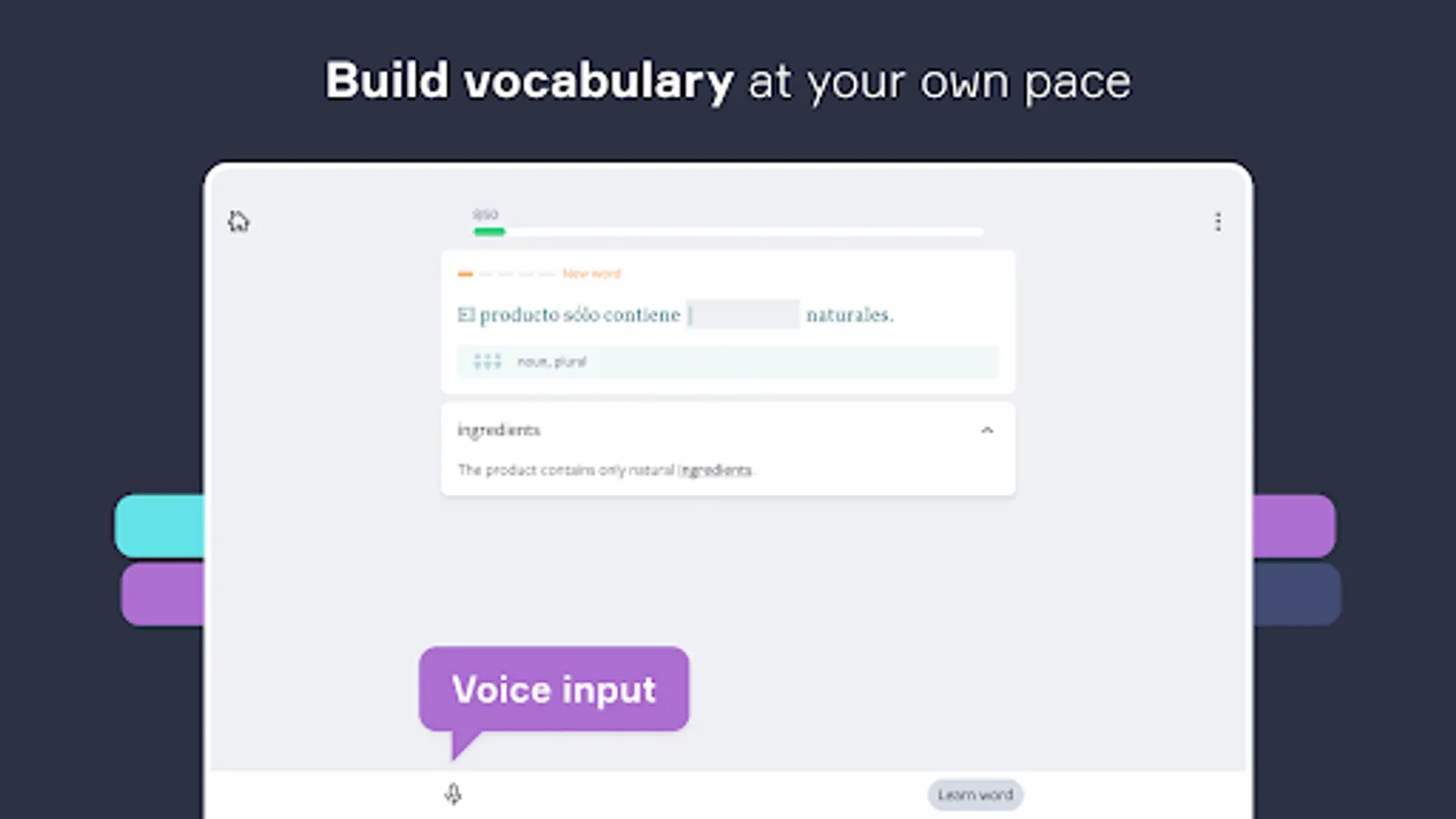This screenshot has width=1456, height=819.
Task: Click the "Build vocabulary" headline text
Action: (x=529, y=81)
